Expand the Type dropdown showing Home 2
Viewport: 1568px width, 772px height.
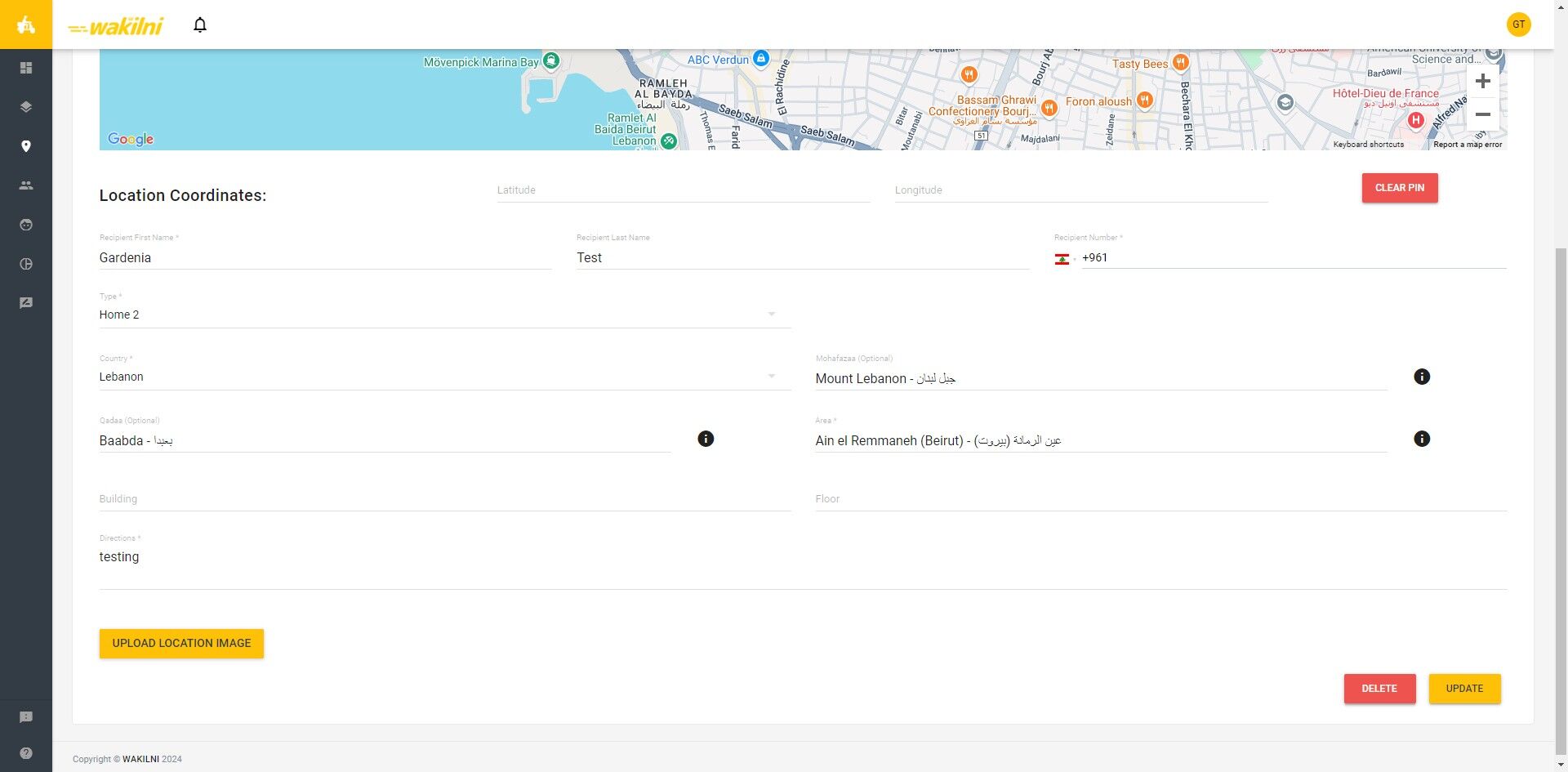(x=445, y=315)
